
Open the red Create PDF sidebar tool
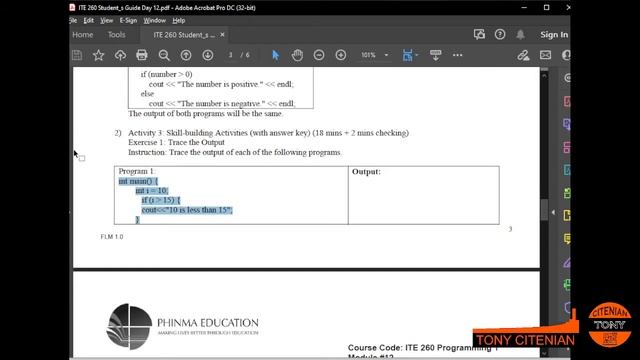pos(567,101)
